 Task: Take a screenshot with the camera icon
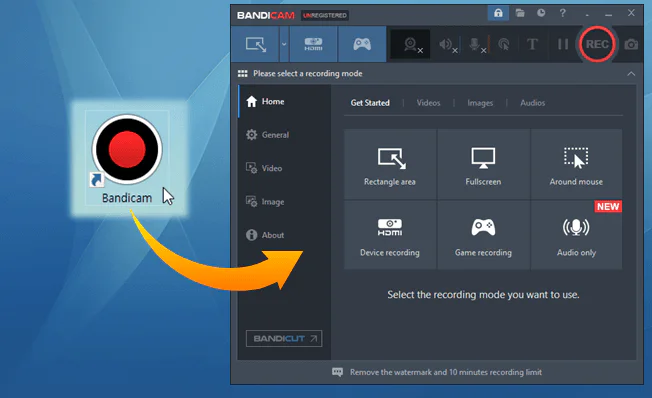click(x=631, y=44)
